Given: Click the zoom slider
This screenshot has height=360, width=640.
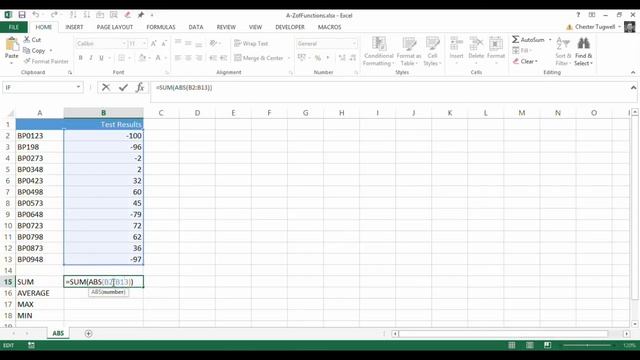Looking at the screenshot, I should coord(587,345).
